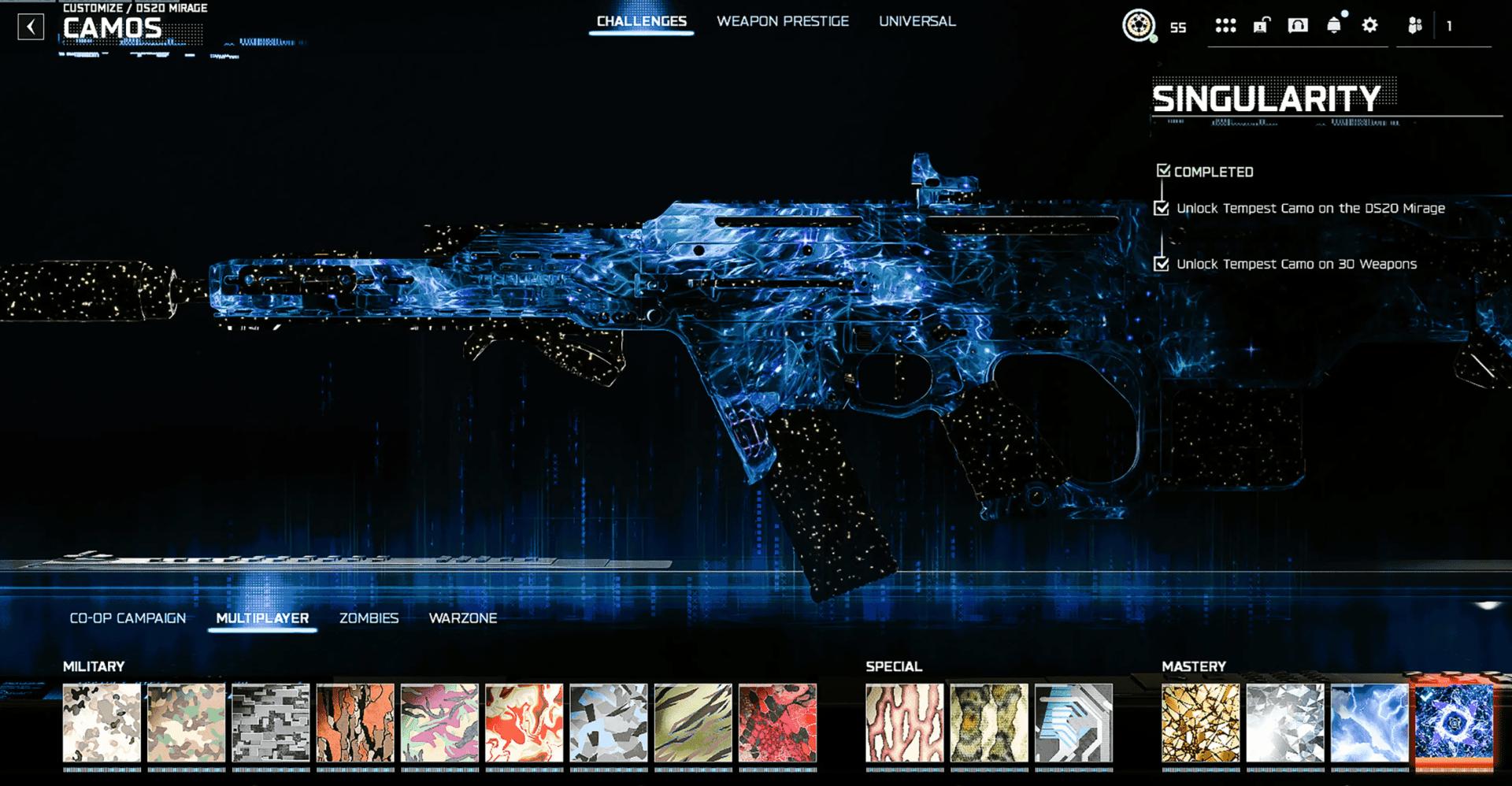
Task: Click the player rank emblem showing level 55
Action: pyautogui.click(x=1137, y=25)
